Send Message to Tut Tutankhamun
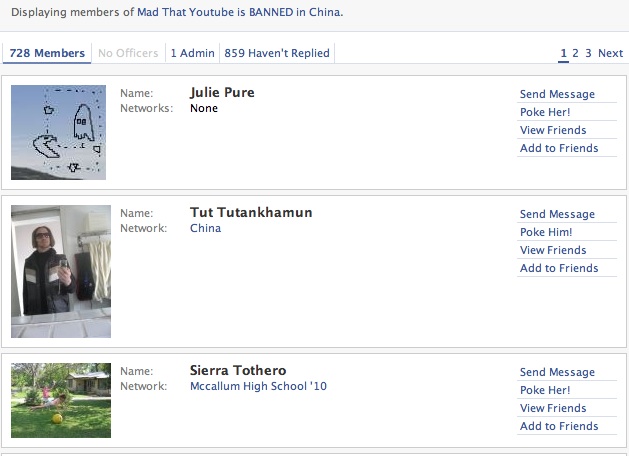This screenshot has width=629, height=456. click(557, 214)
